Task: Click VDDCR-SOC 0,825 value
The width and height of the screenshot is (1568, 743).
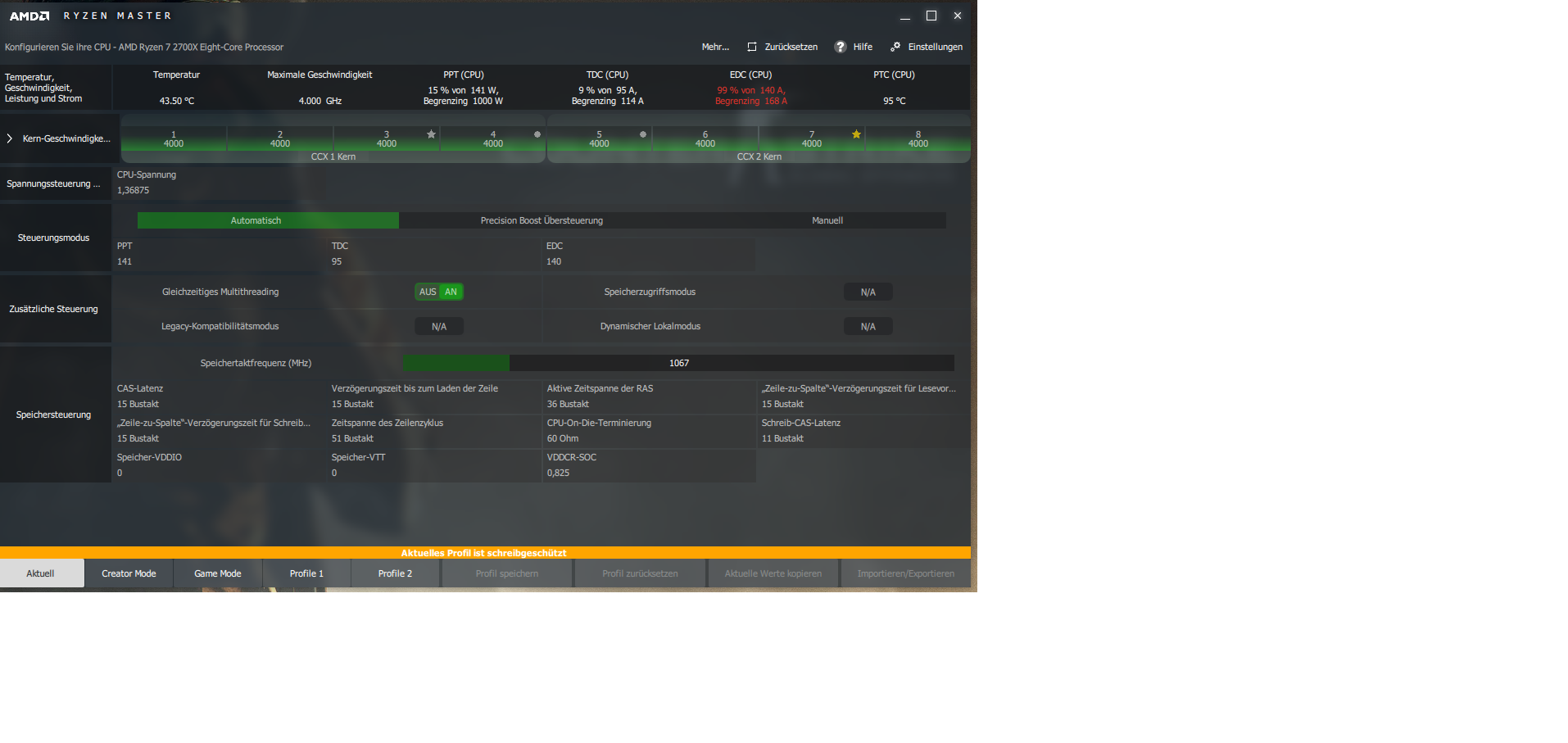Action: click(558, 473)
